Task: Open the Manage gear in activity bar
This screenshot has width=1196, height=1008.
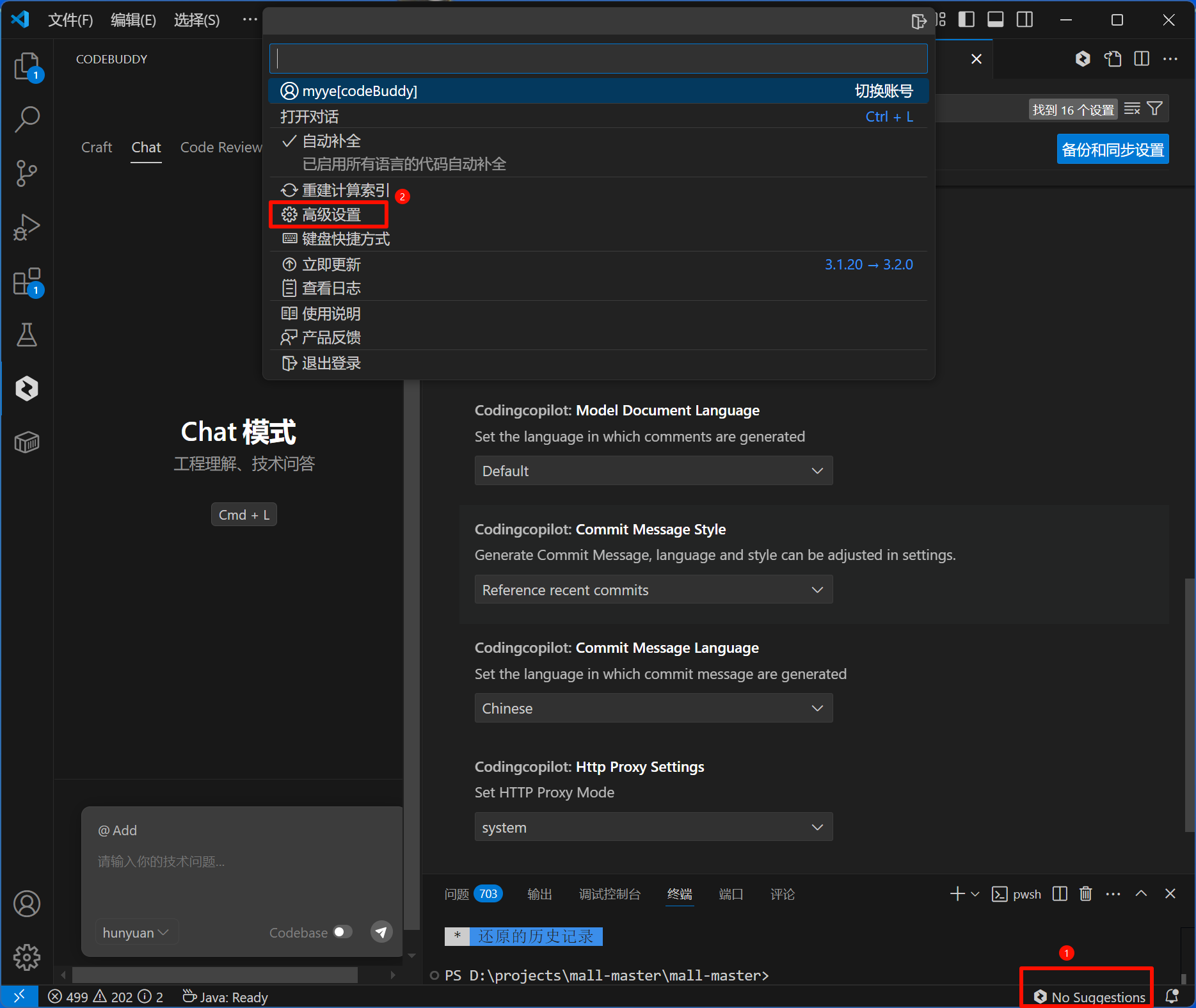Action: [x=27, y=957]
